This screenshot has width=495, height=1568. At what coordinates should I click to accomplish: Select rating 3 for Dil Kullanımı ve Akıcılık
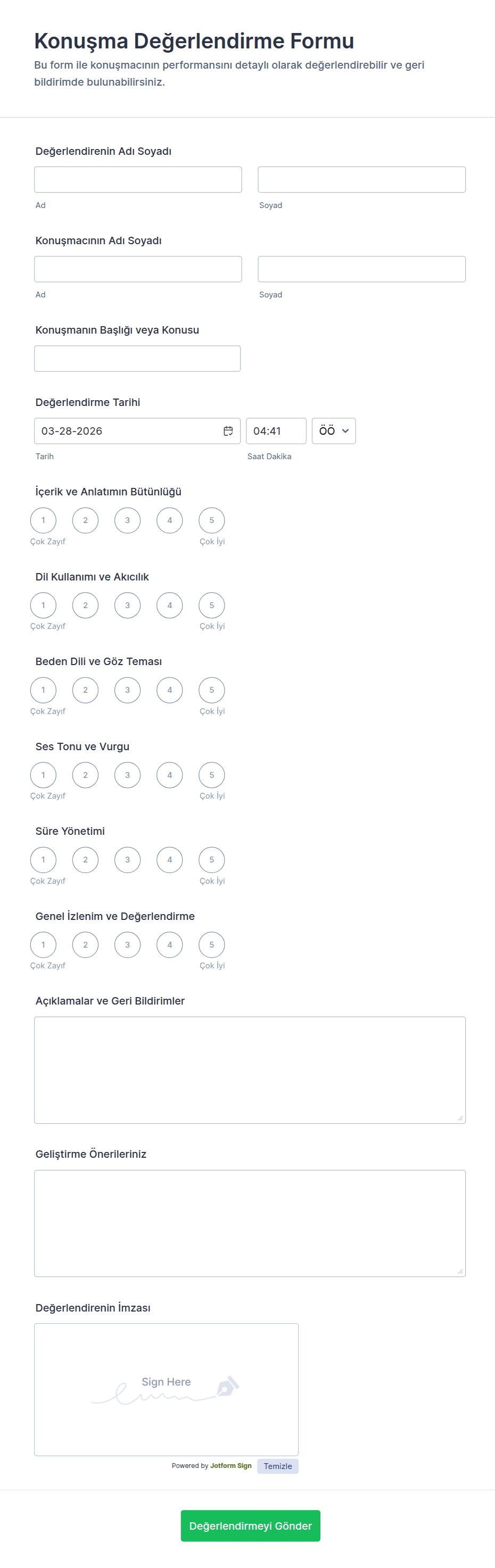(127, 605)
